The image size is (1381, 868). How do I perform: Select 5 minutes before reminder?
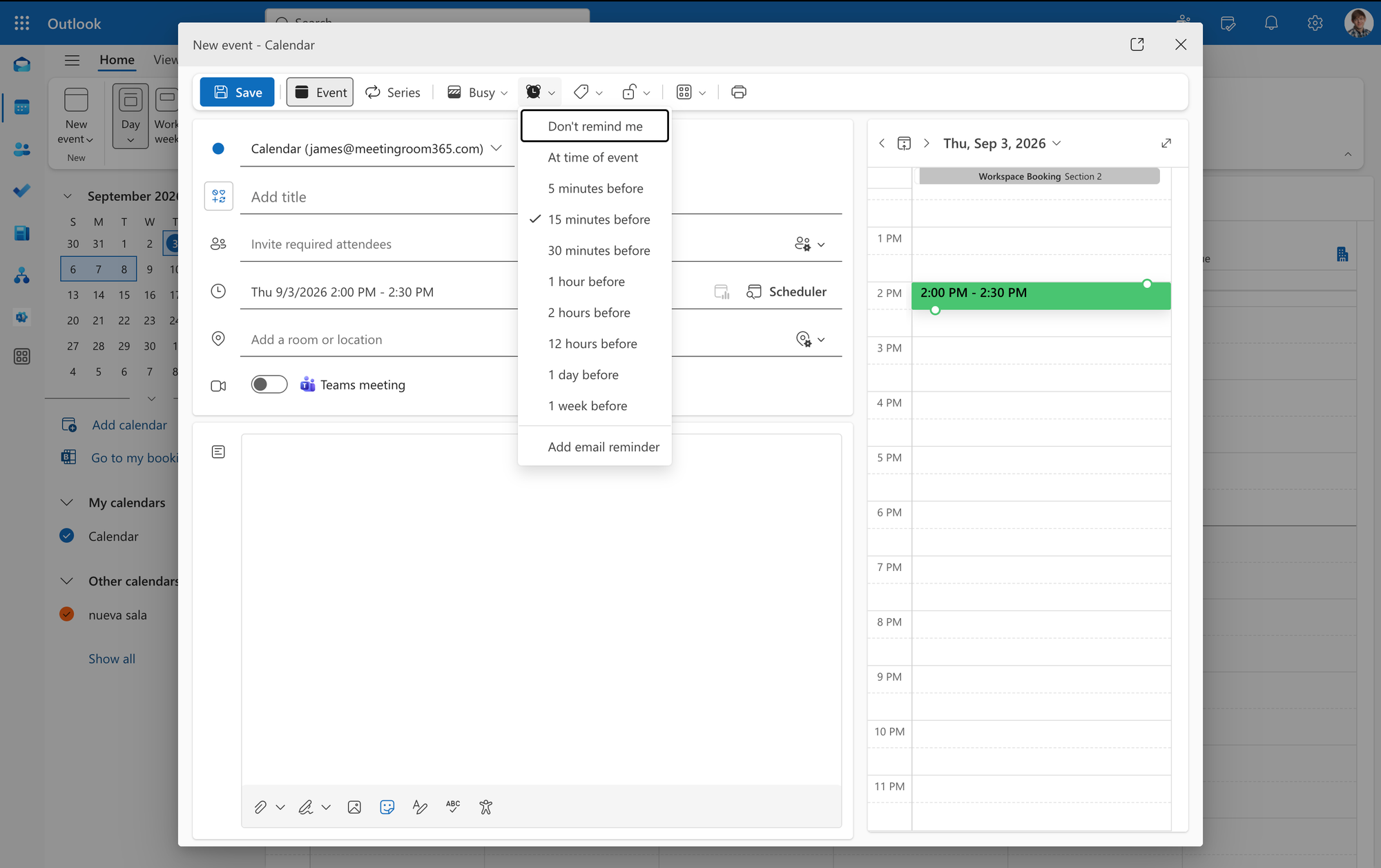pos(595,189)
